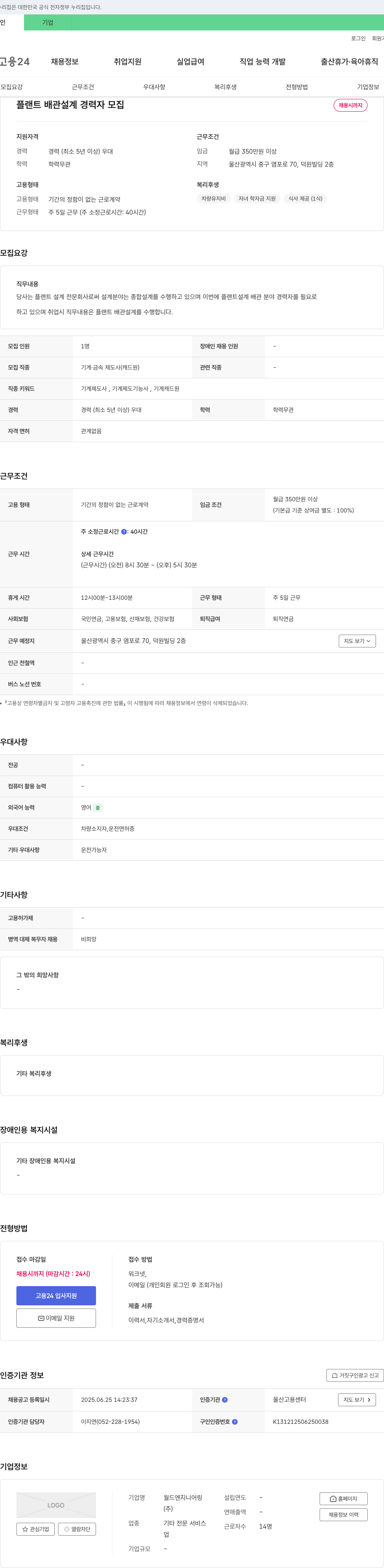The height and width of the screenshot is (1568, 384).
Task: Click the 퇴직연금 cell
Action: [283, 619]
